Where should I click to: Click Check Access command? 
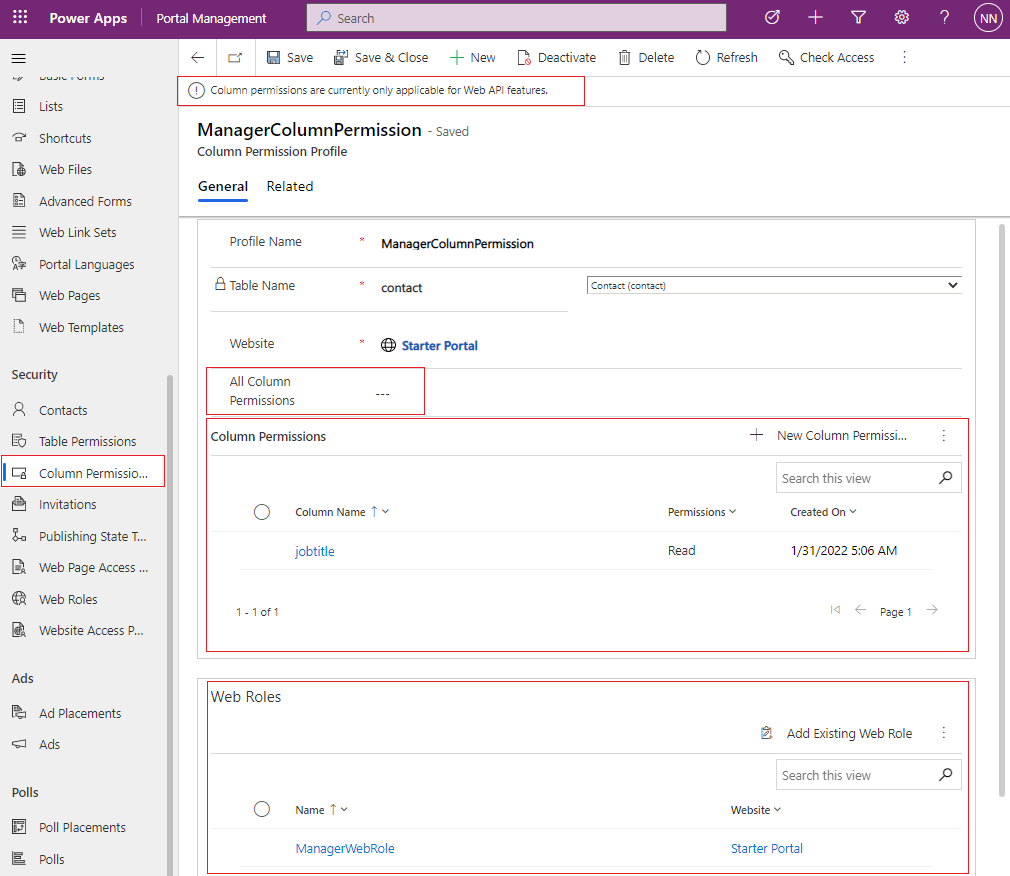tap(826, 57)
